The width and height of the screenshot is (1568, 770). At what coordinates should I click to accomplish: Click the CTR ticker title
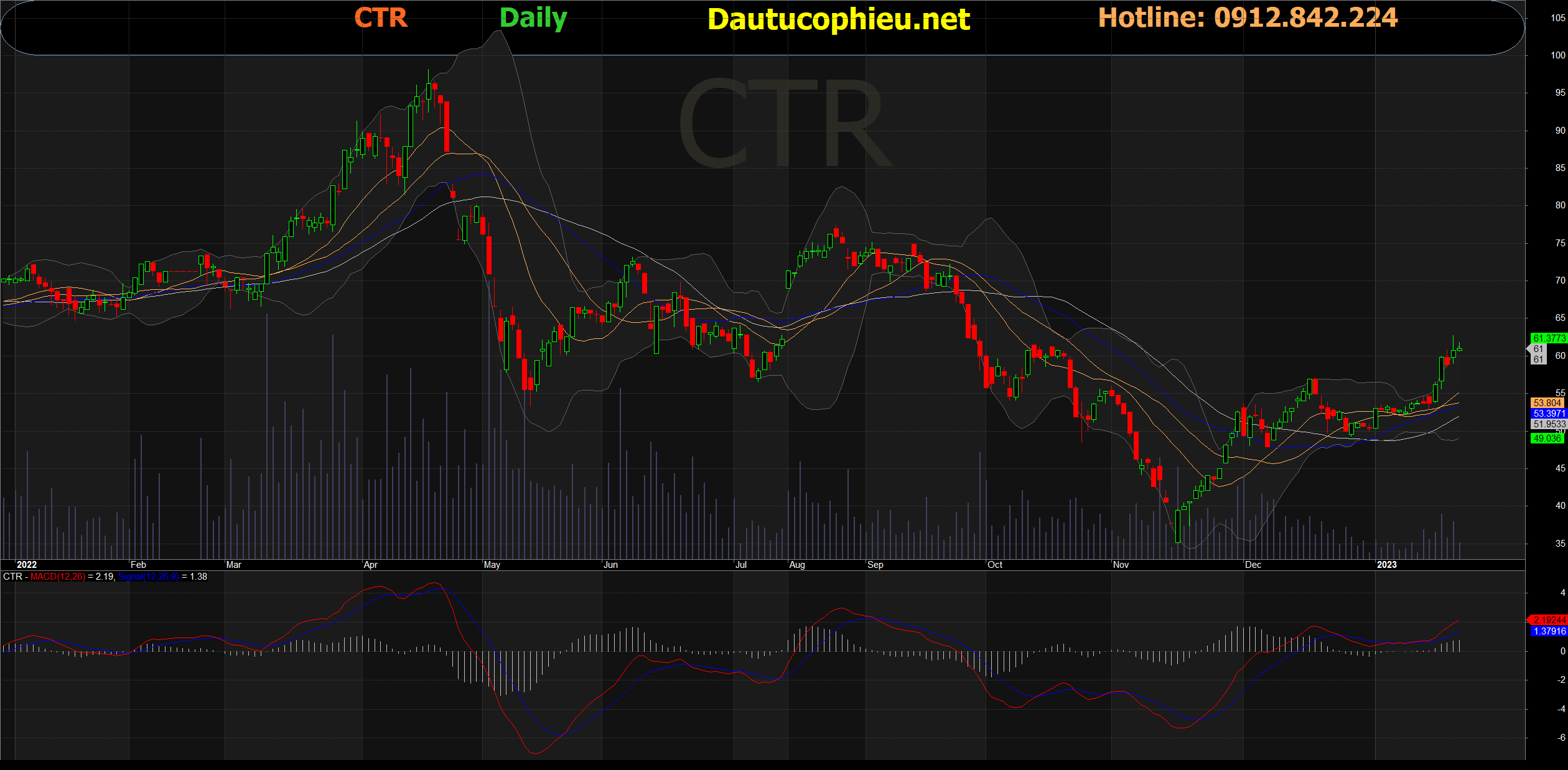pyautogui.click(x=381, y=18)
